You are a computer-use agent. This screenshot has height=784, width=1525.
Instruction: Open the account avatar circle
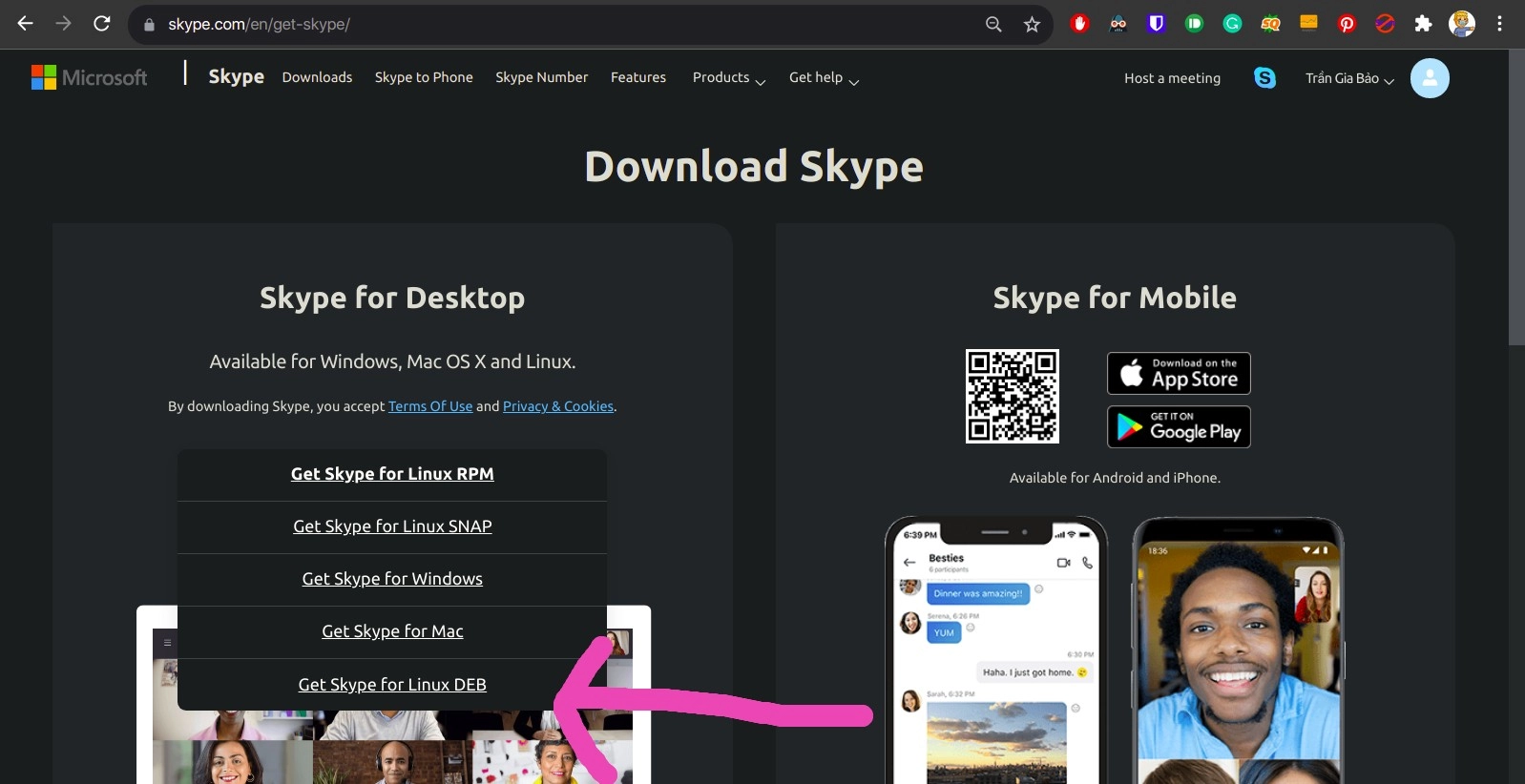[x=1430, y=78]
